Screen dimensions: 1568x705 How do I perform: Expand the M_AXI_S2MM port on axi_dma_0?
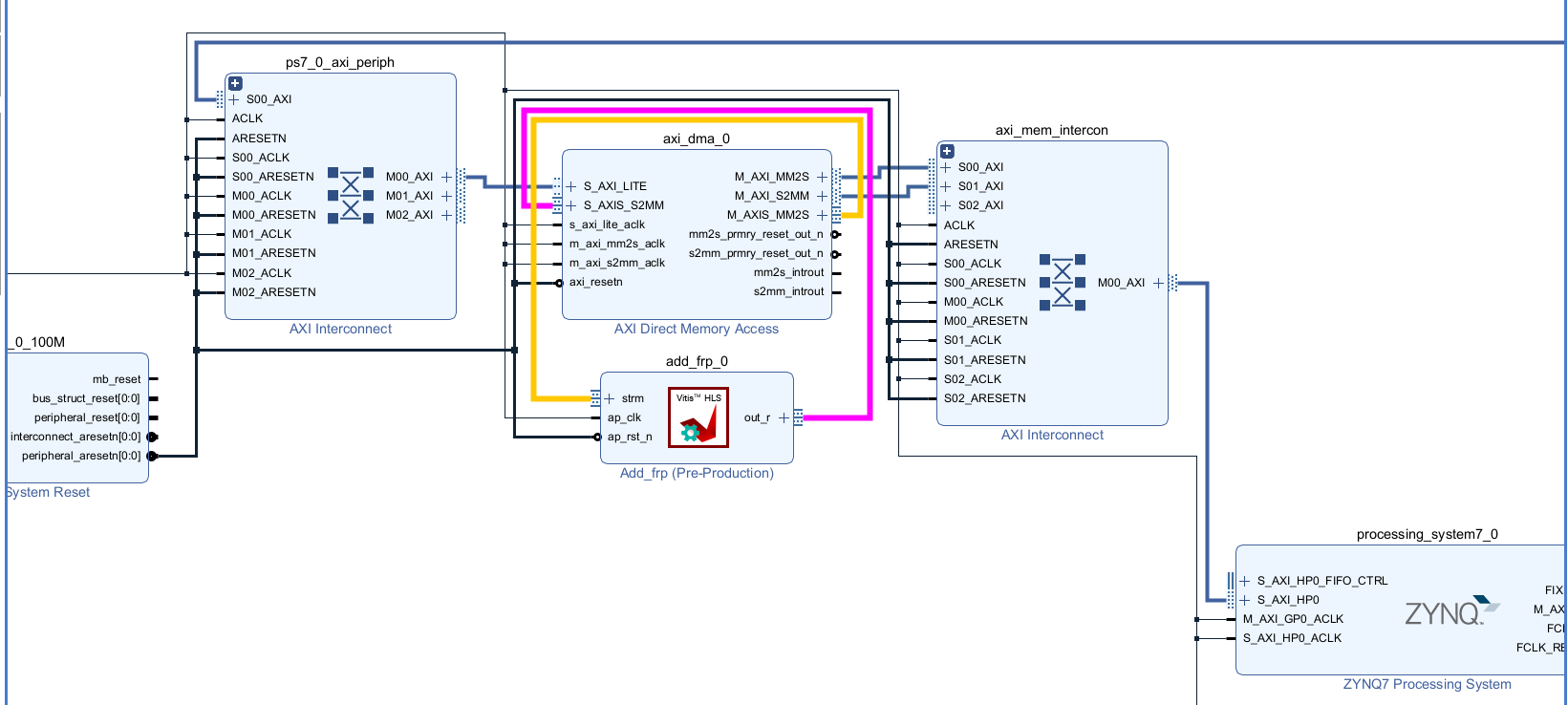pyautogui.click(x=822, y=196)
